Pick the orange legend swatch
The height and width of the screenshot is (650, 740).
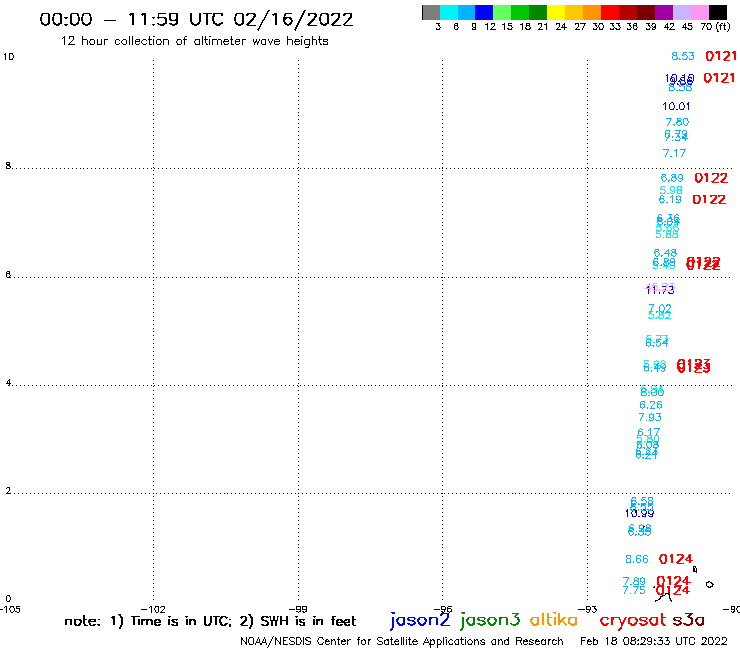coord(592,12)
